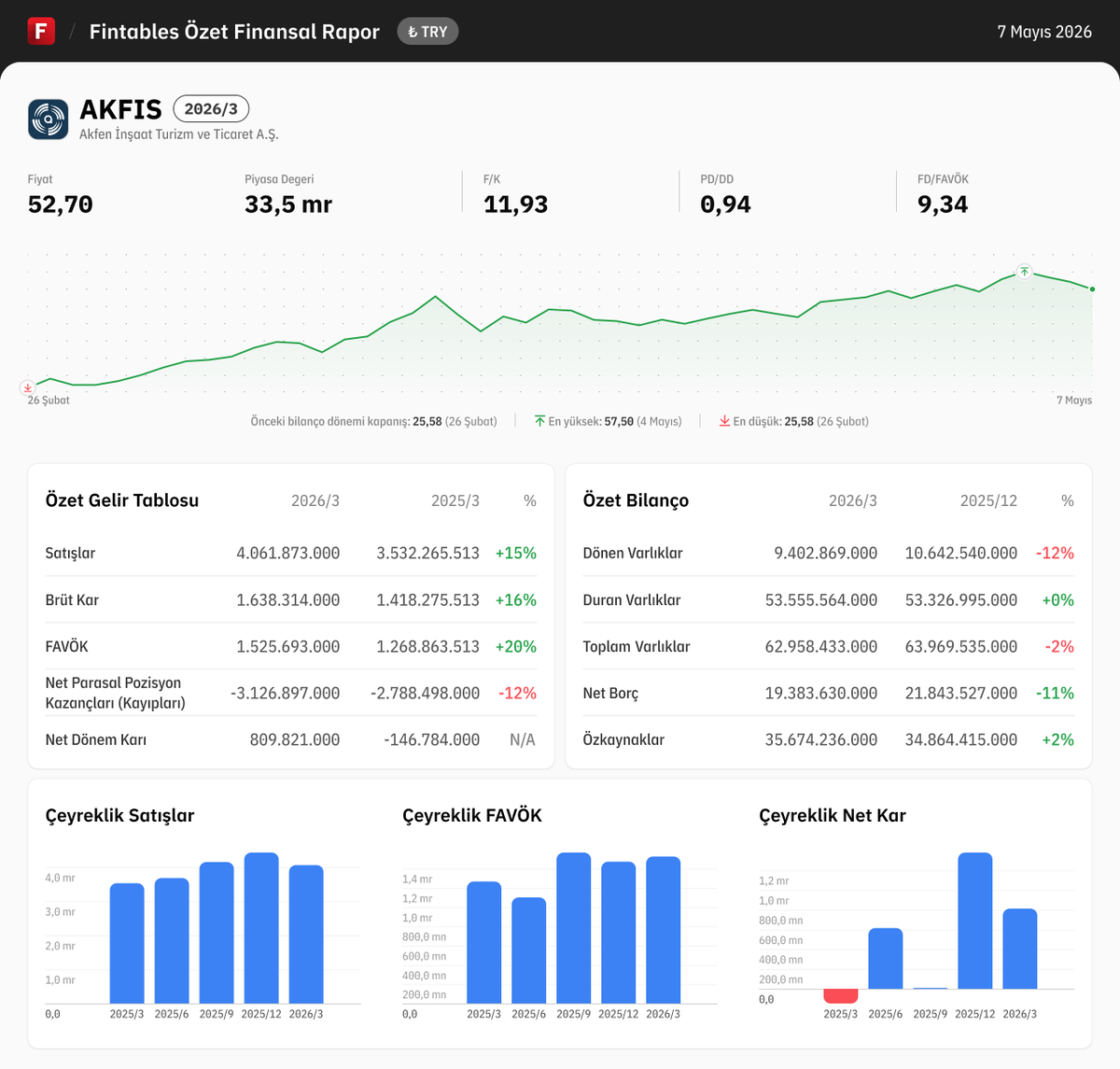Click the 2025/12 bar in Çeyreklik Net Kar
The width and height of the screenshot is (1120, 1069).
coord(975,921)
